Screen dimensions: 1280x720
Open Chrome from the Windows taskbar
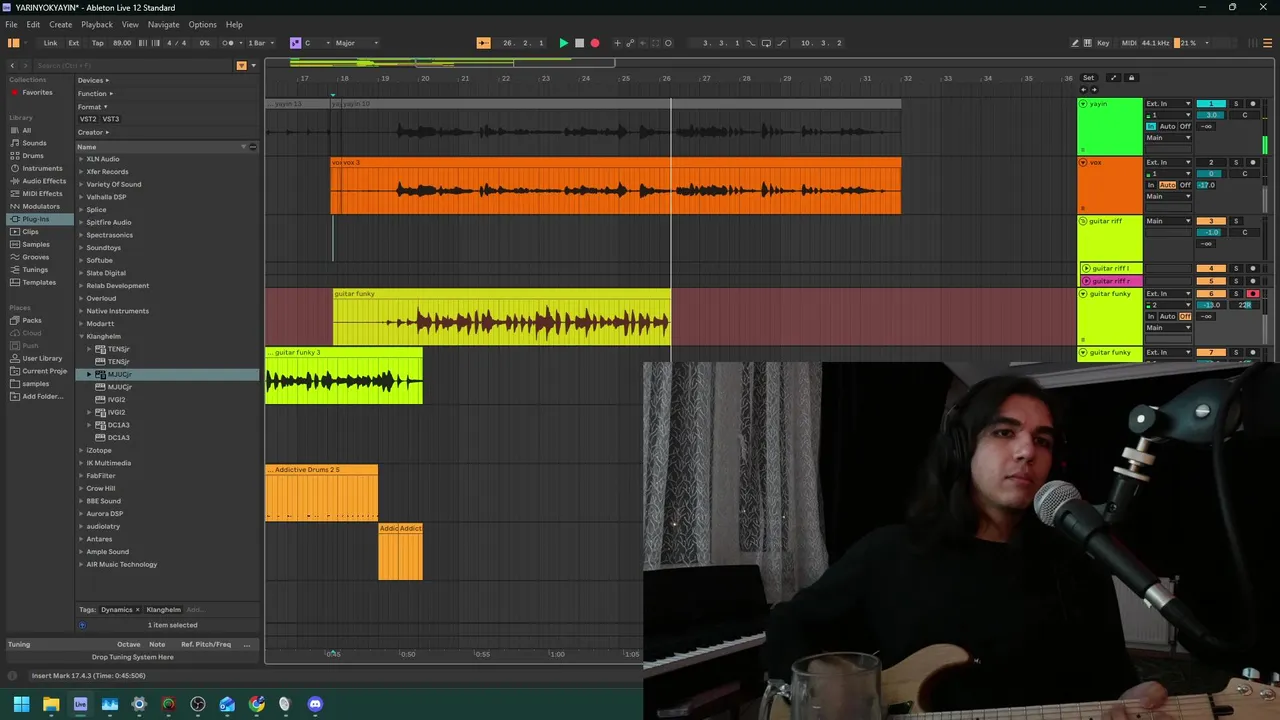click(x=257, y=704)
